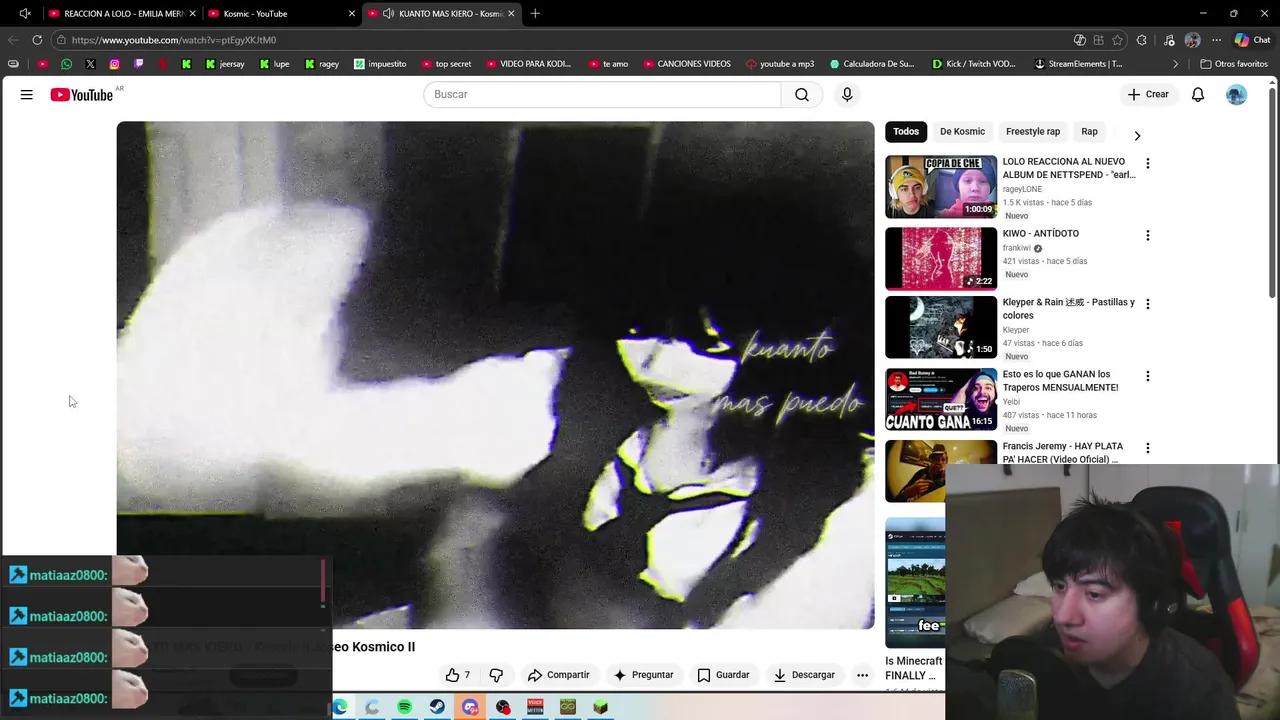The height and width of the screenshot is (720, 1280).
Task: Open options for Esto es lo que GANAN video
Action: point(1147,375)
